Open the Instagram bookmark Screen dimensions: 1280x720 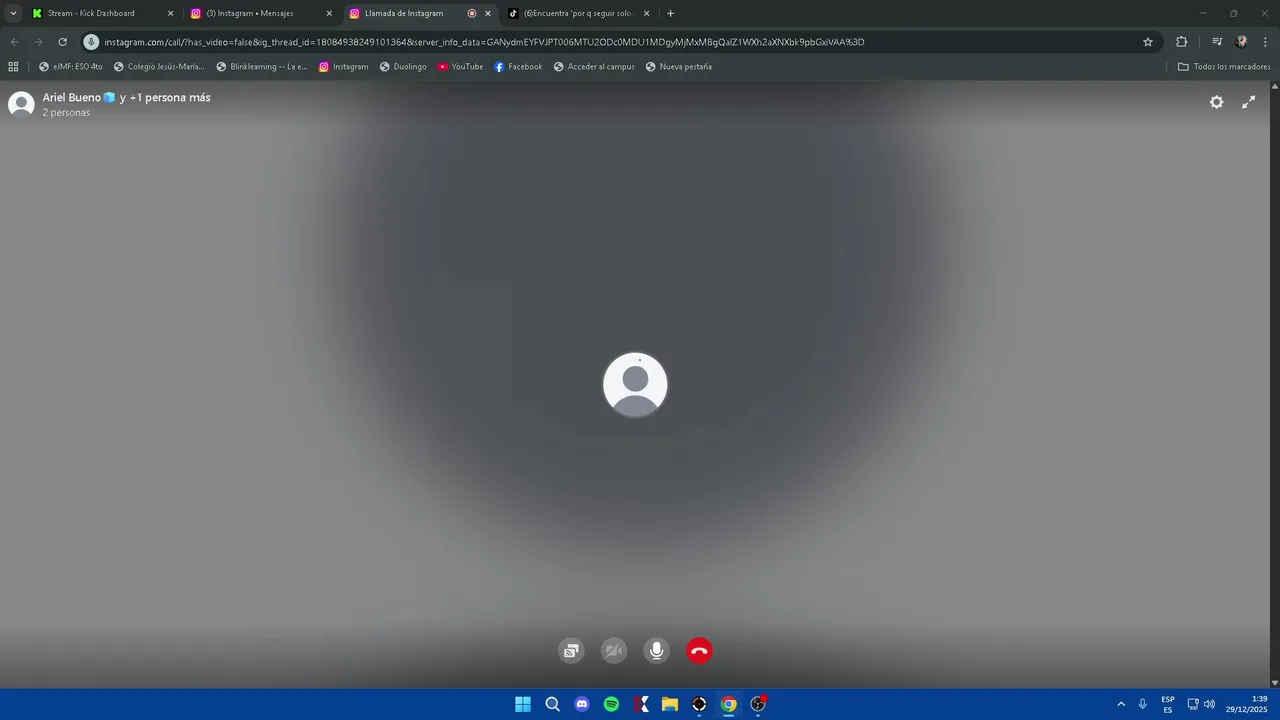(344, 67)
